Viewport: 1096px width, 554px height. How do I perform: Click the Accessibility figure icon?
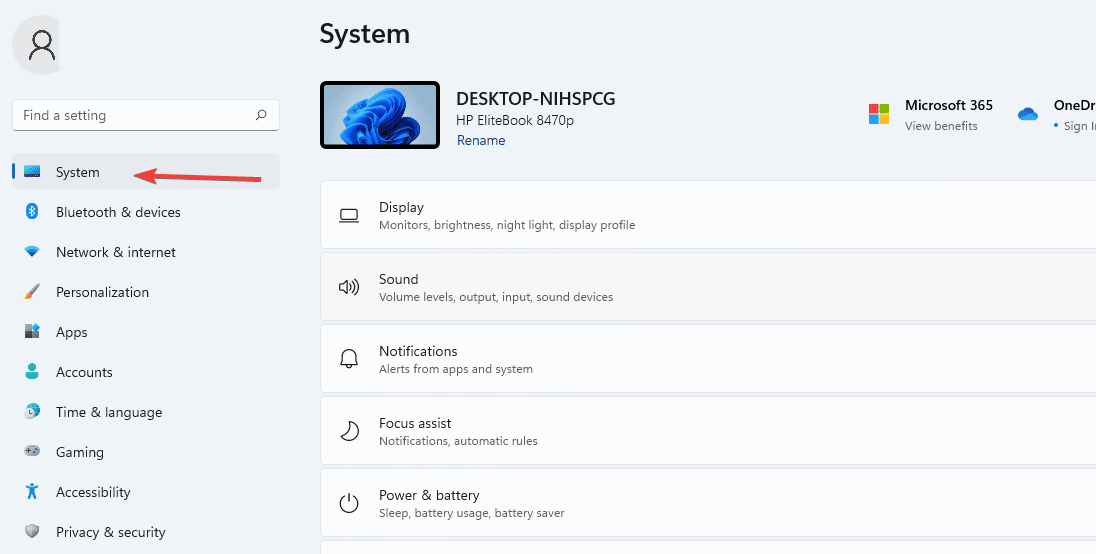32,491
